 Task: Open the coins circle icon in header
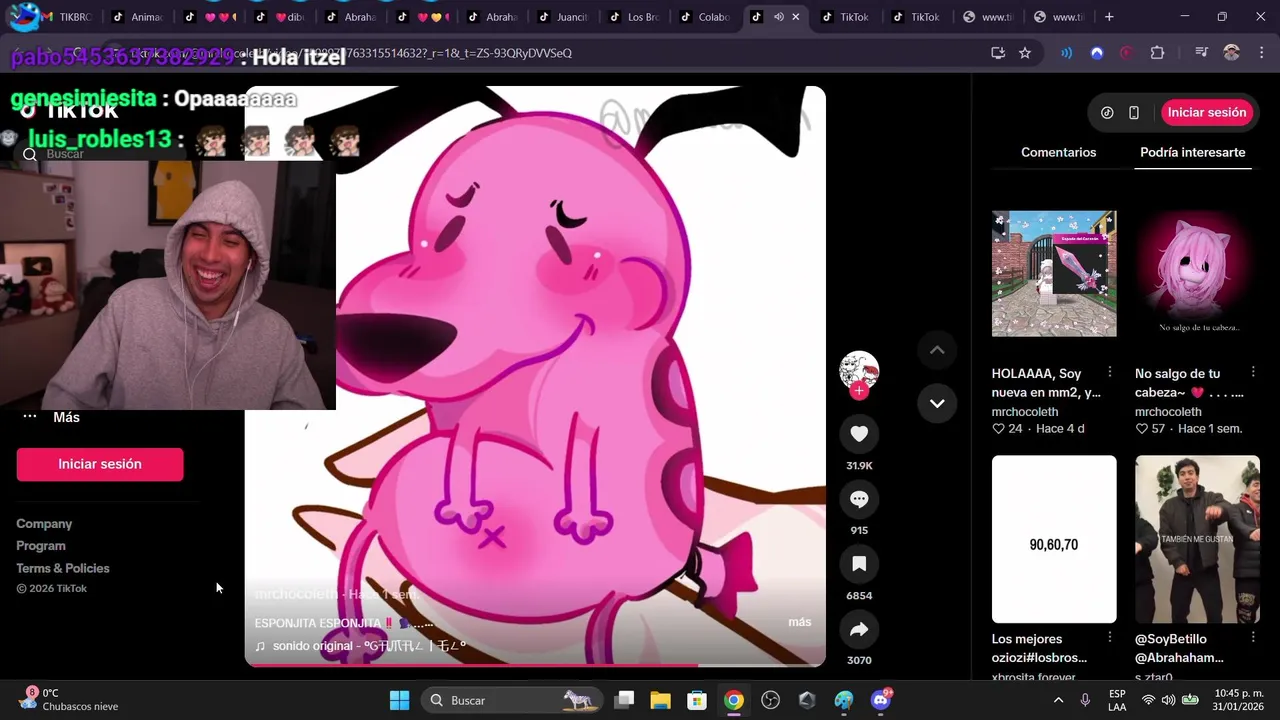pos(1107,113)
